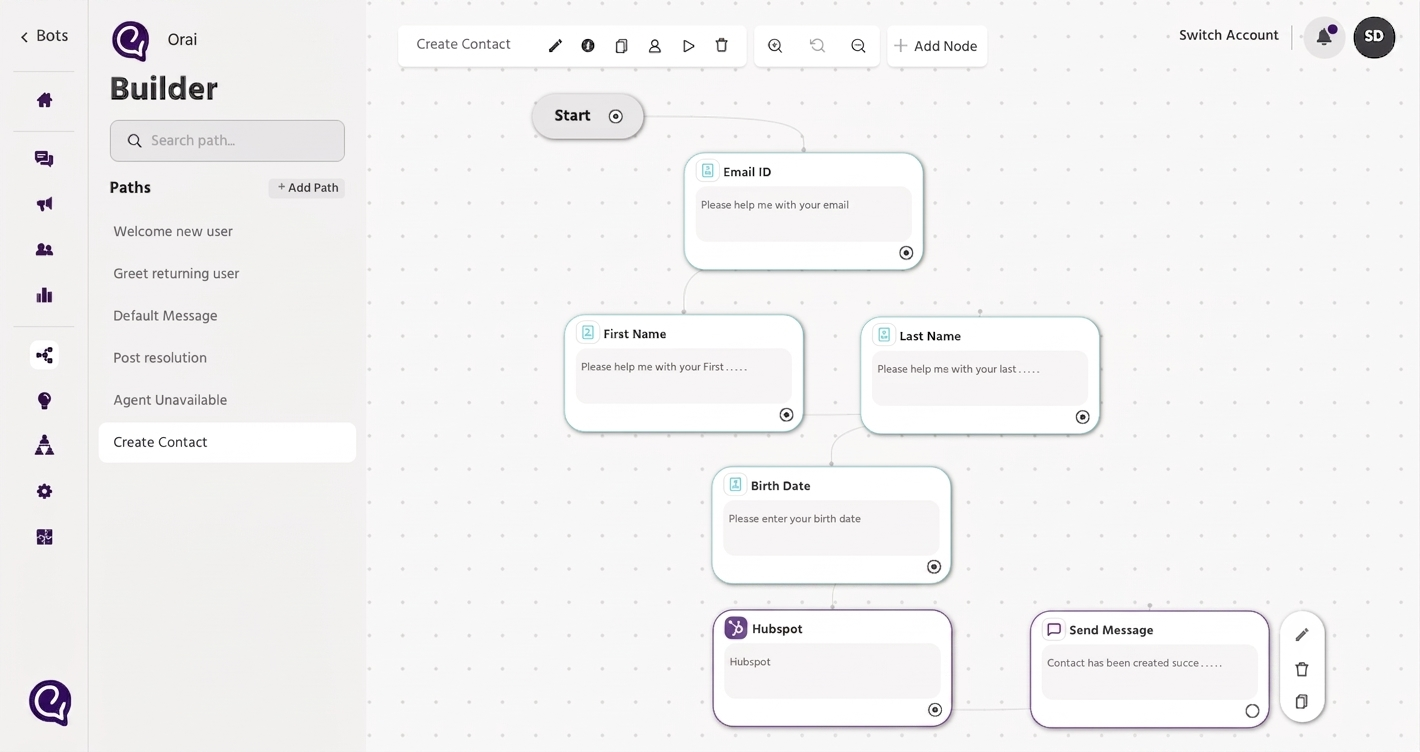Click the Send Message node empty connector
The image size is (1420, 752).
[1252, 711]
